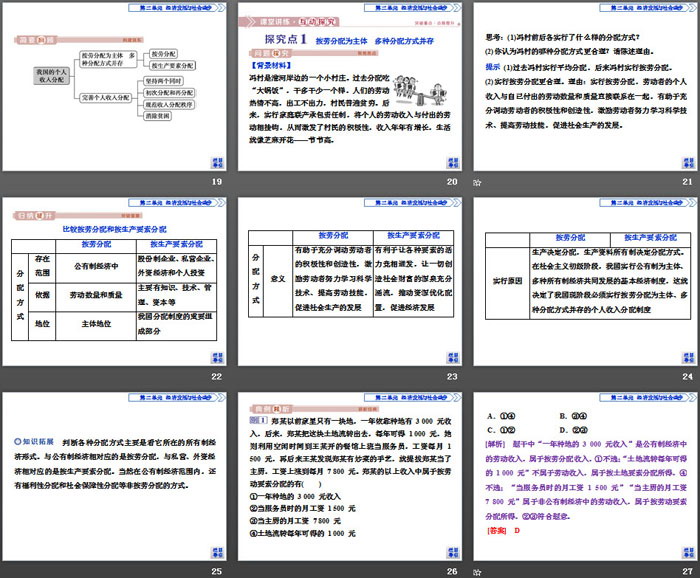
Task: Click slide number label 23
Action: (452, 377)
